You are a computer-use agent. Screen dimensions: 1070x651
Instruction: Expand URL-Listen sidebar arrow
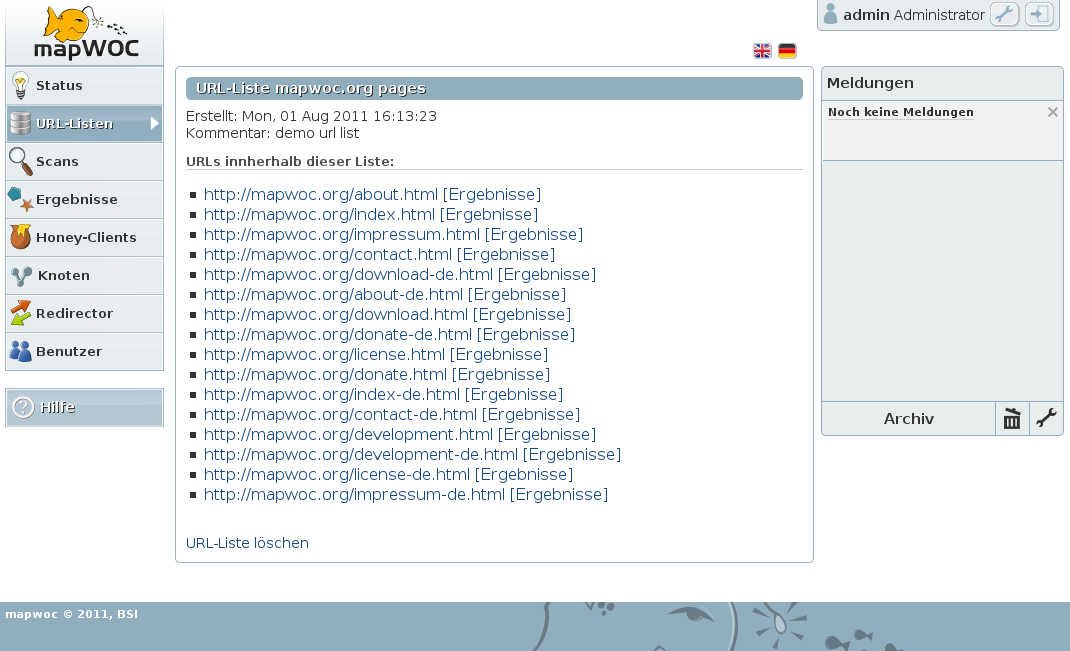(155, 124)
